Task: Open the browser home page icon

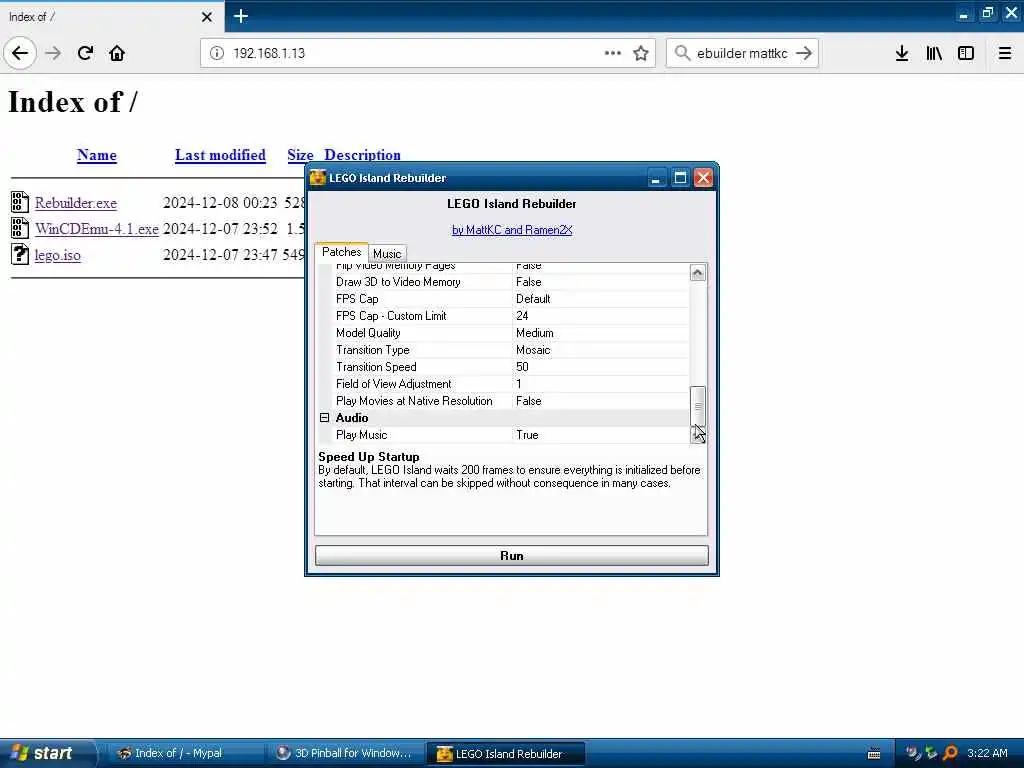Action: 117,53
